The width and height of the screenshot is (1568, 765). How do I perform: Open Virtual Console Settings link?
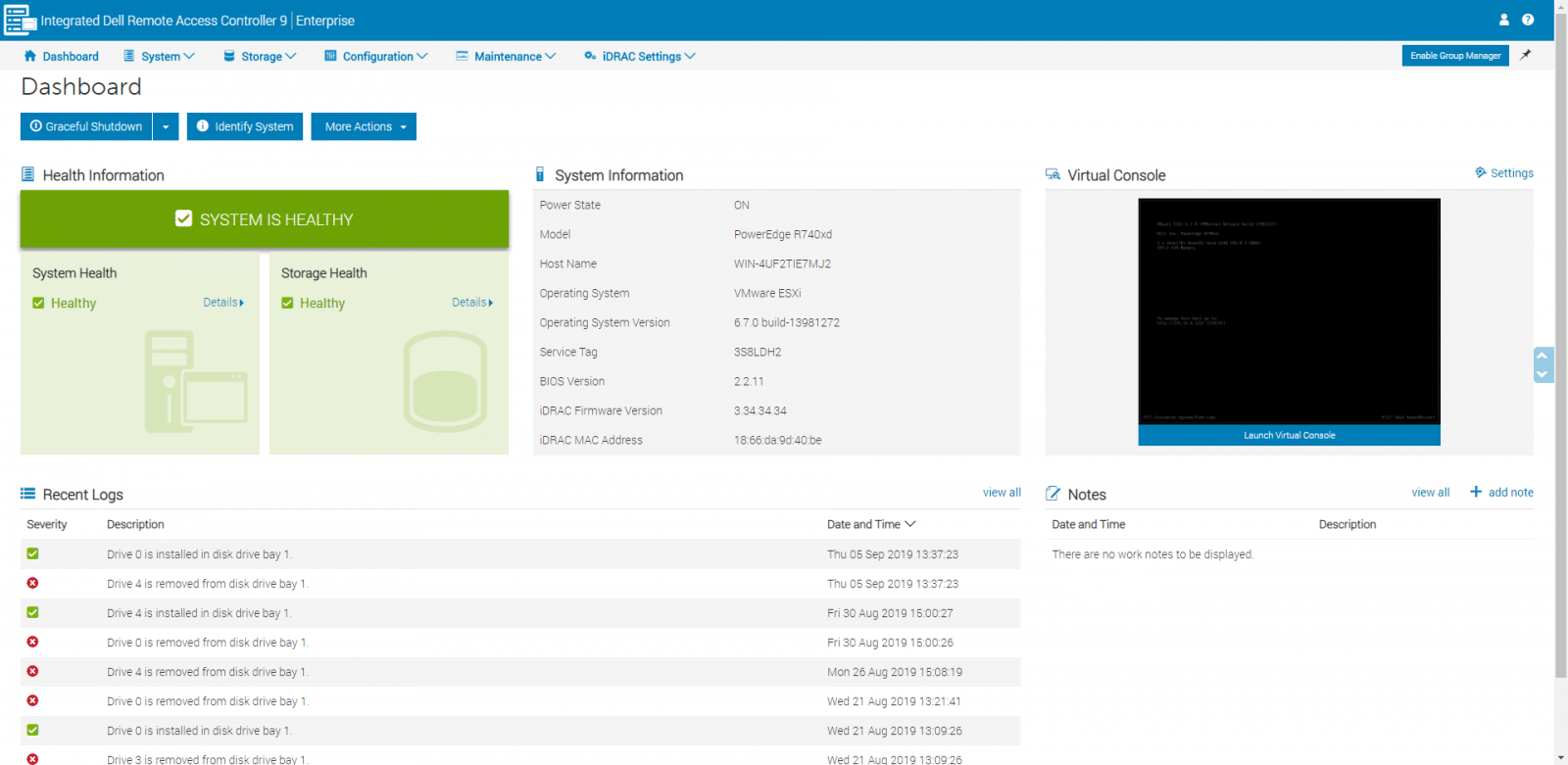1512,173
